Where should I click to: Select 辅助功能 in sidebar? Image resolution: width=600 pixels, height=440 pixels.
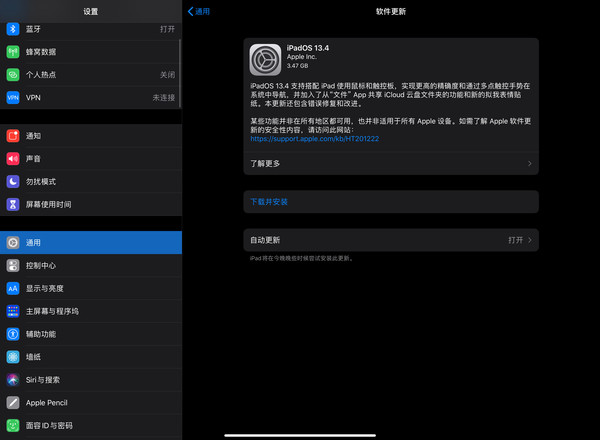click(91, 334)
